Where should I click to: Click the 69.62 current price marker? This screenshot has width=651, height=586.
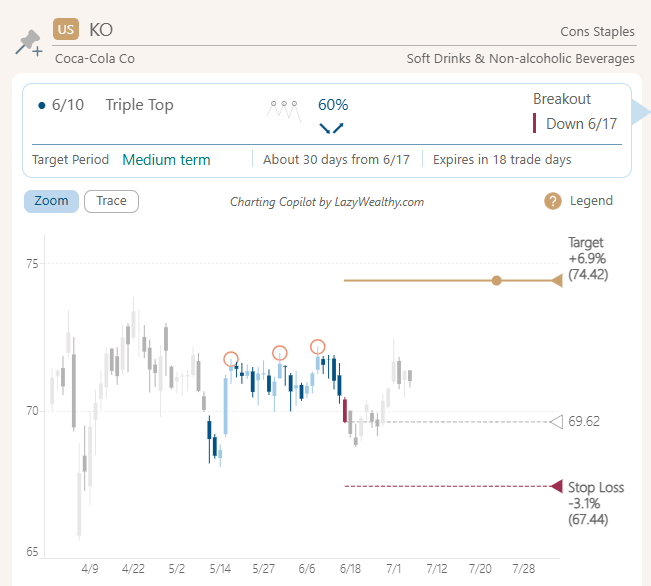(557, 422)
